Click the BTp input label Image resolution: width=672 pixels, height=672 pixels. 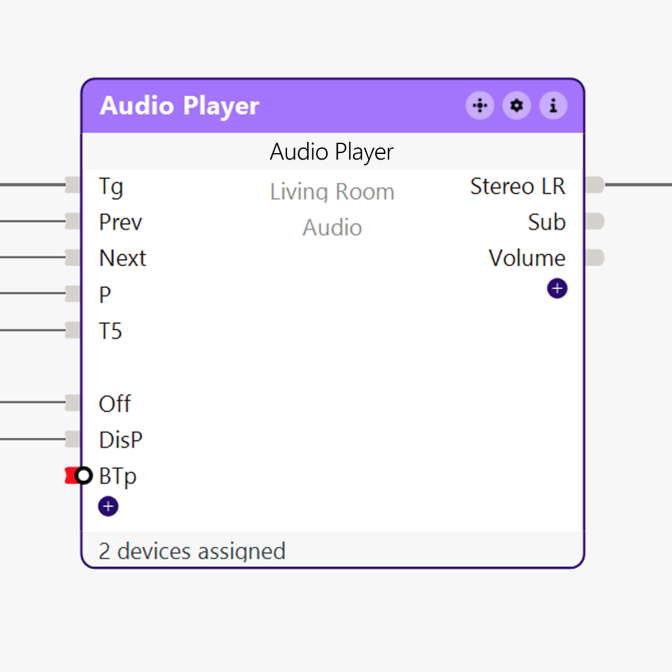(x=118, y=476)
